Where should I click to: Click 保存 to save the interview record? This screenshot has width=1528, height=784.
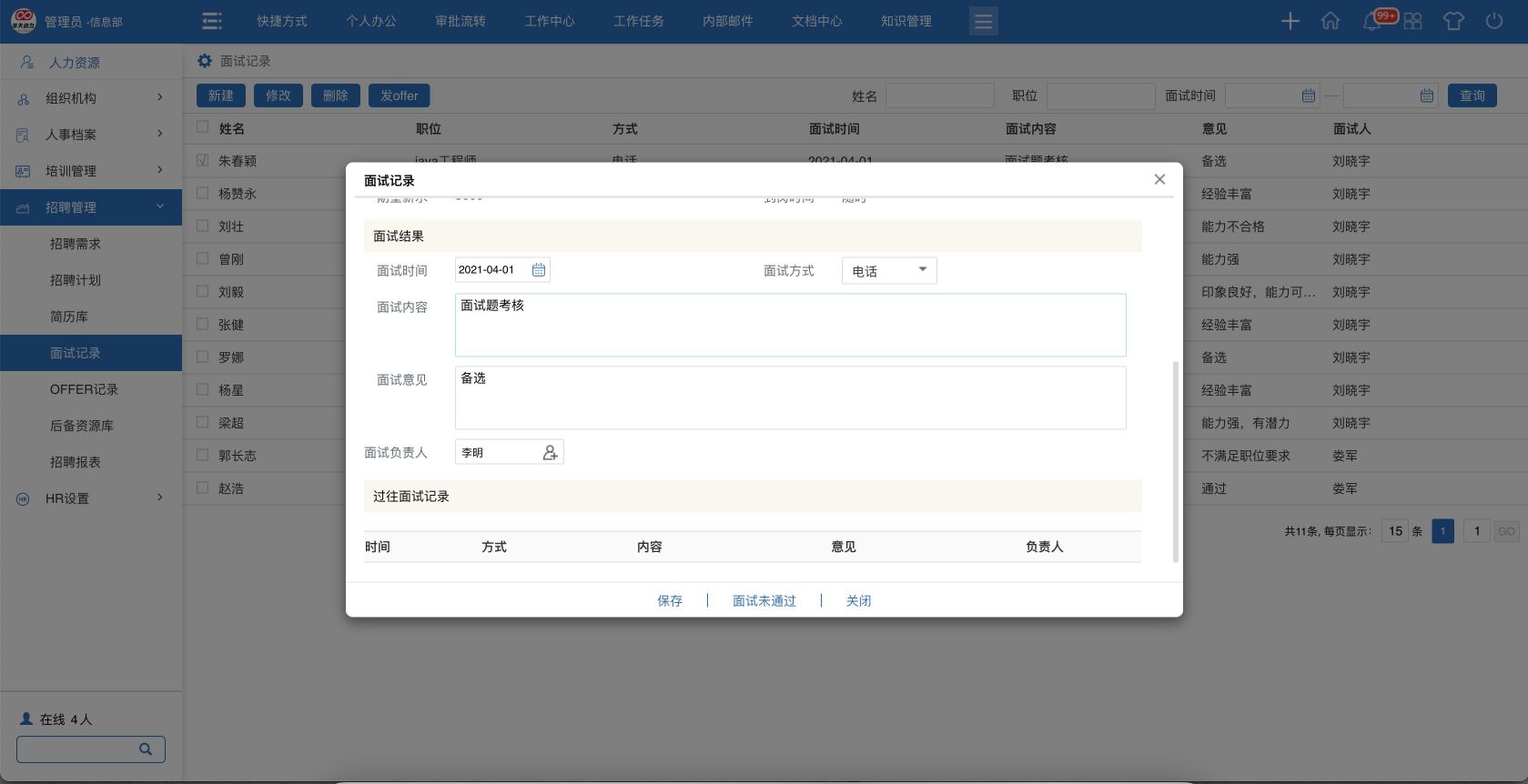[x=669, y=600]
